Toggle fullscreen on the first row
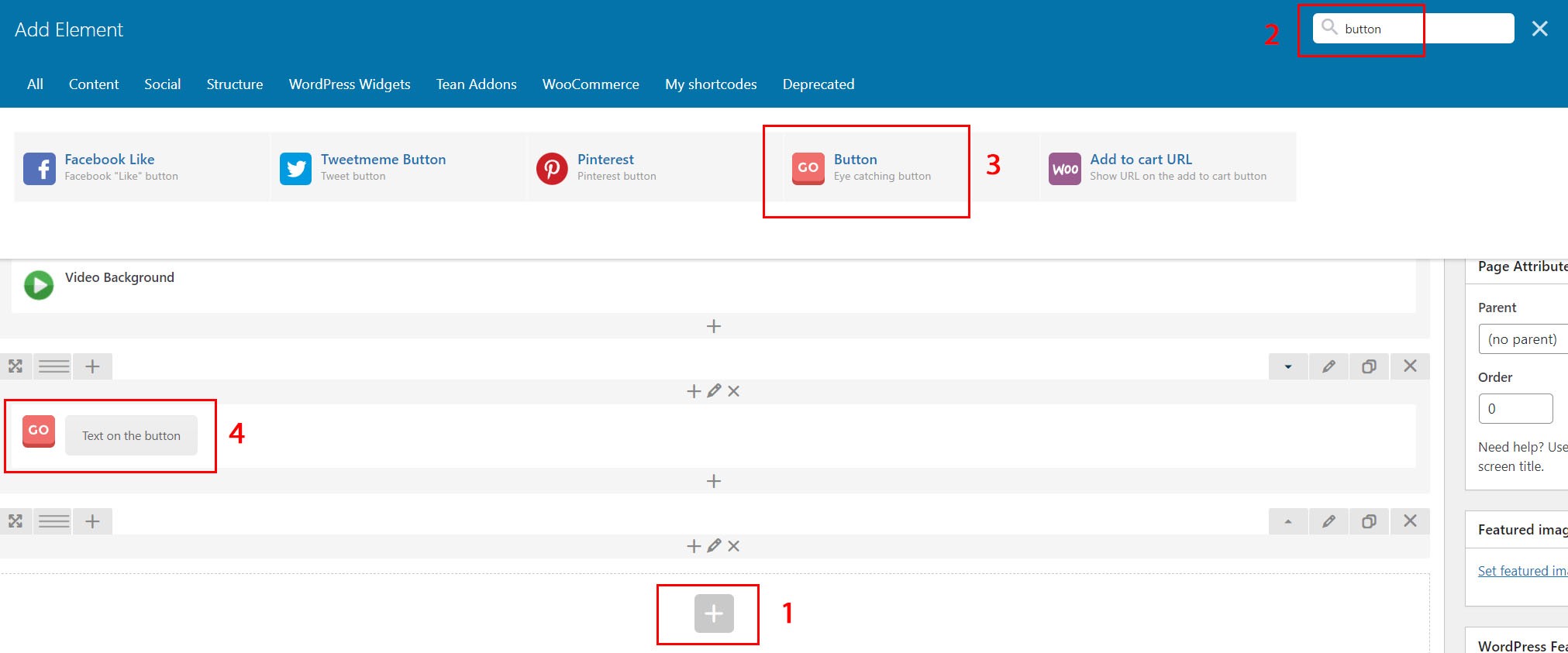1568x653 pixels. (16, 366)
